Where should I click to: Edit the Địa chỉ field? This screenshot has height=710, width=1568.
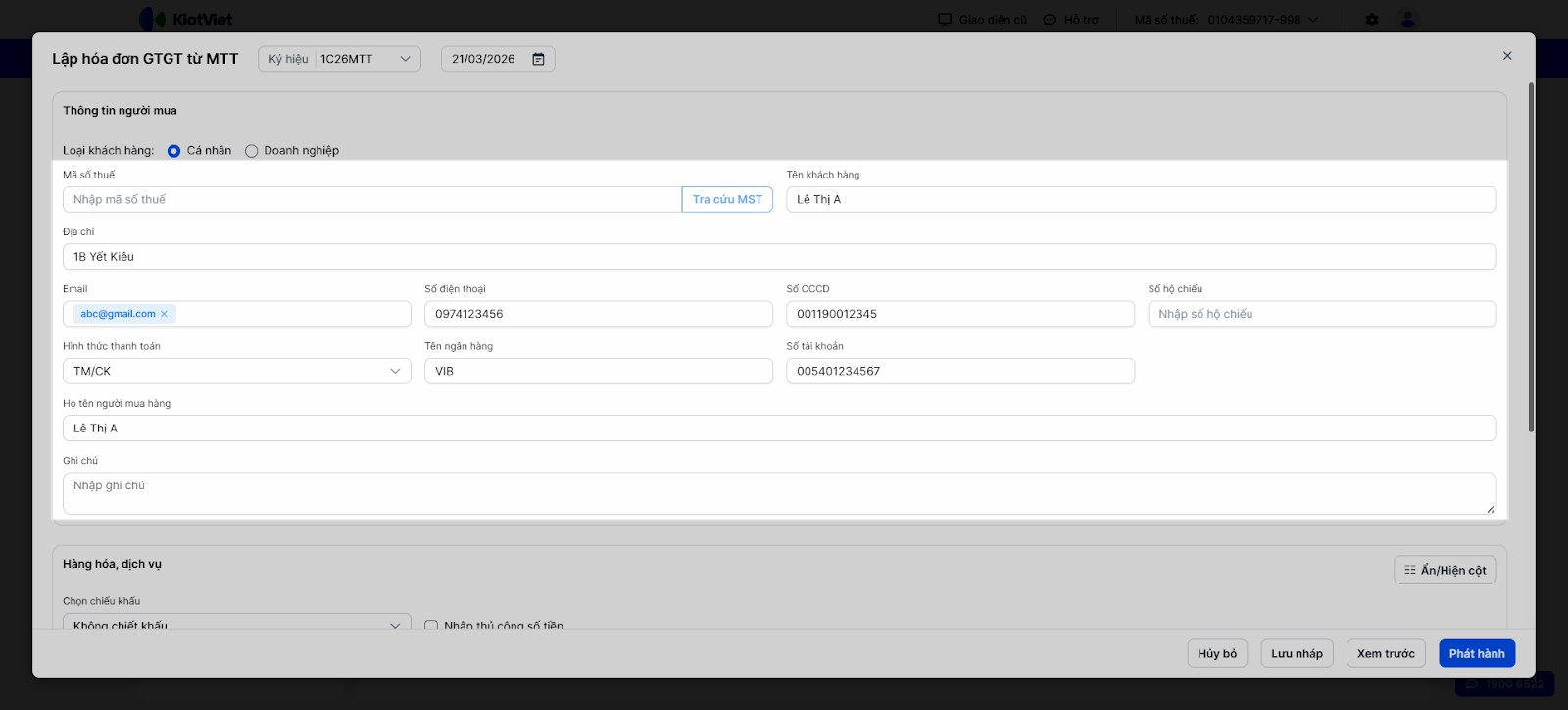pos(779,257)
